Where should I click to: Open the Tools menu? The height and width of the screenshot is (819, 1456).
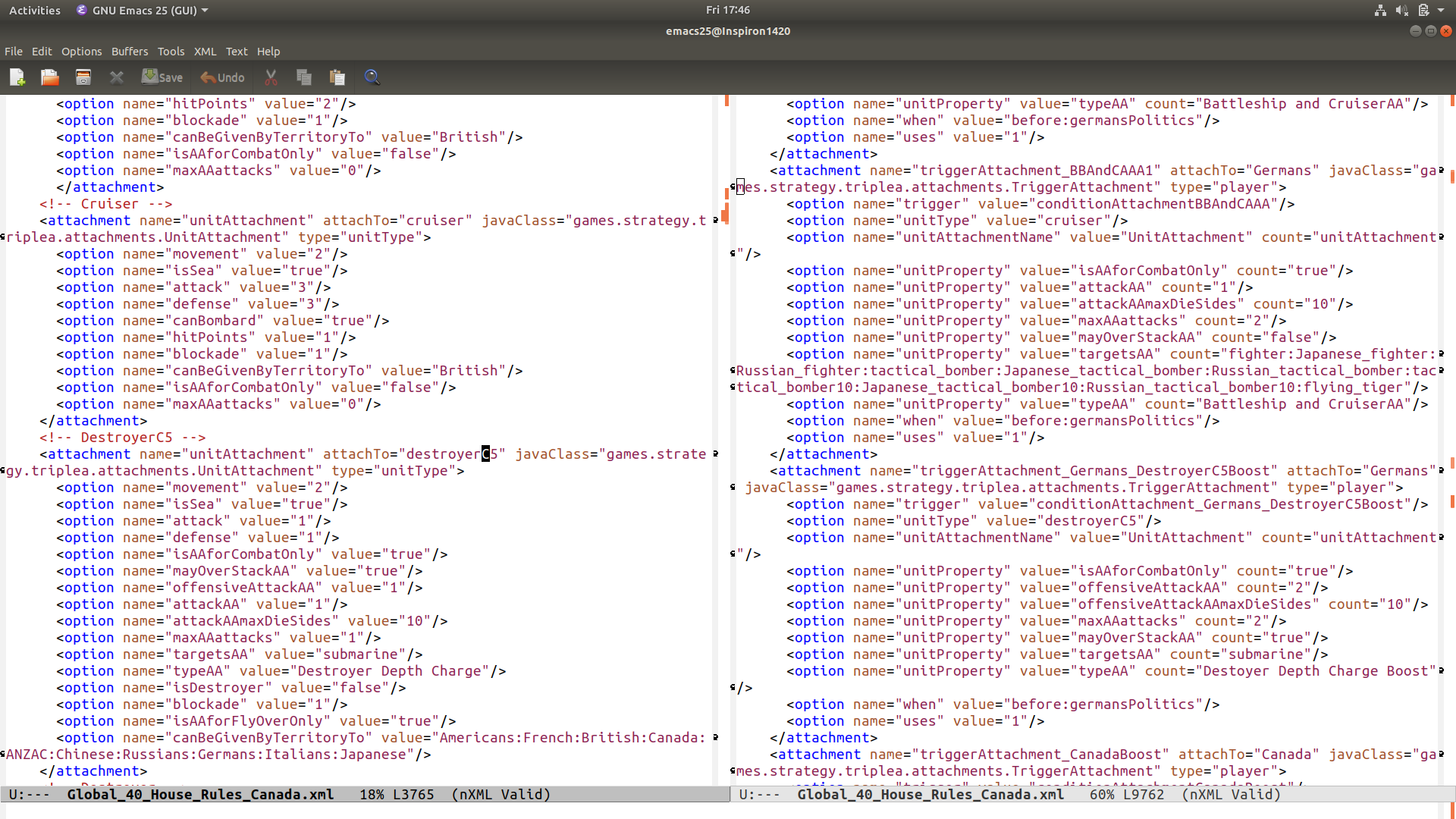171,52
